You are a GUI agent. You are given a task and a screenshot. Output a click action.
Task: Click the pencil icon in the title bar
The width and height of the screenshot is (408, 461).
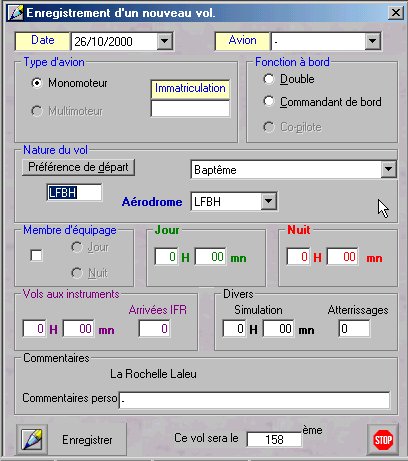pyautogui.click(x=16, y=13)
